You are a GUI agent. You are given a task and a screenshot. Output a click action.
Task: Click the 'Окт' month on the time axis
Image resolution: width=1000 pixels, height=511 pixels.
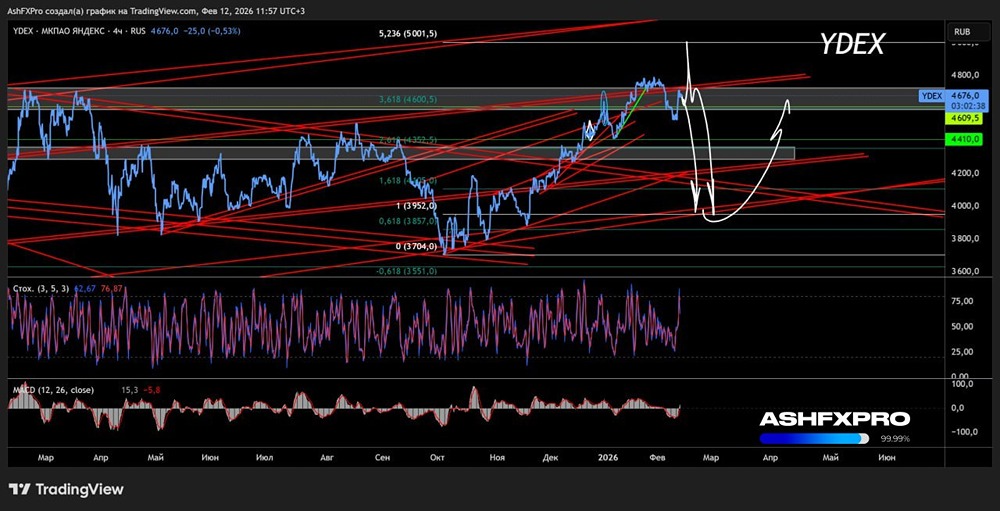click(x=438, y=457)
